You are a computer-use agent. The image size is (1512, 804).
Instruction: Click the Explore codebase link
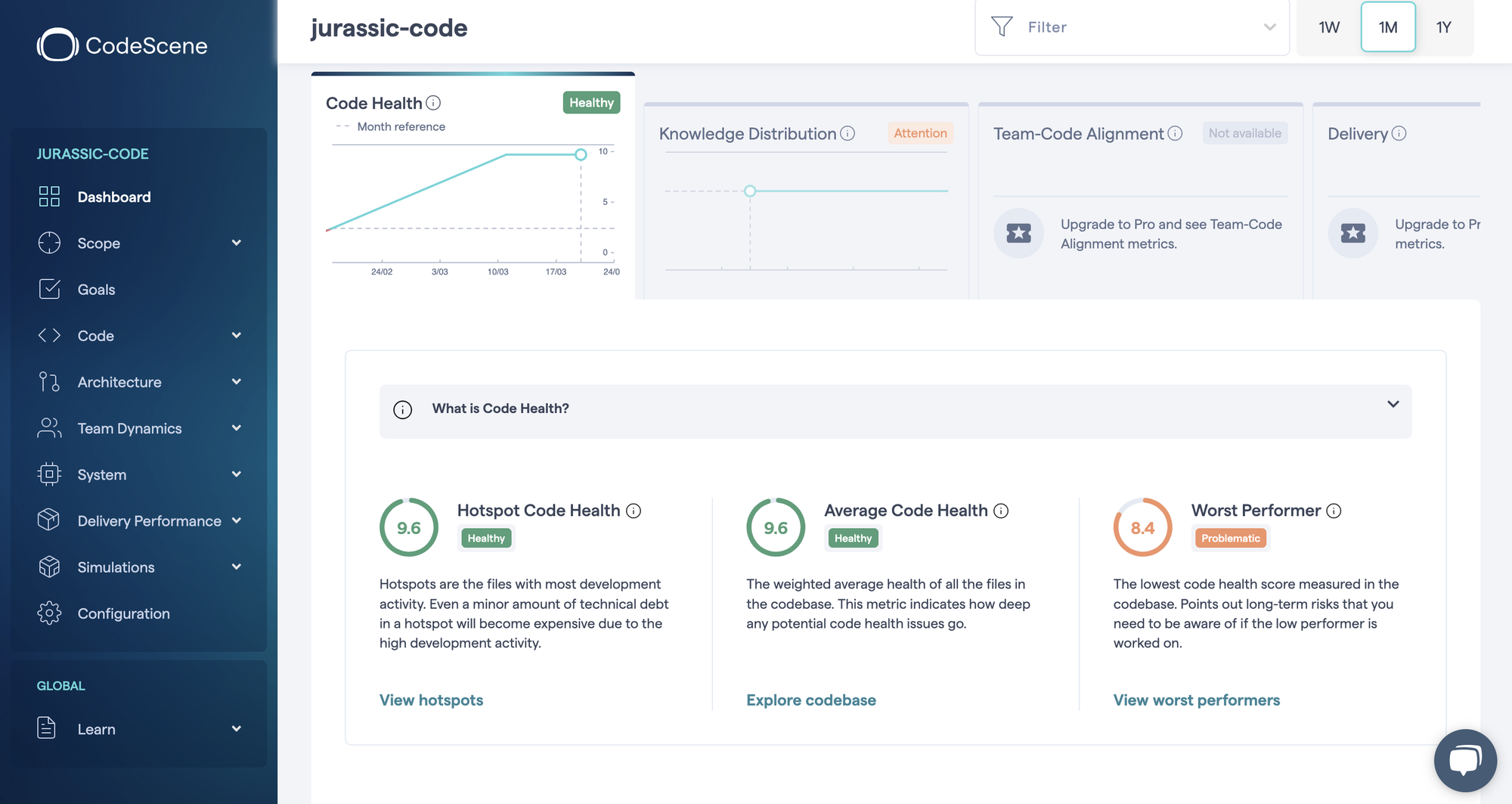click(x=811, y=700)
